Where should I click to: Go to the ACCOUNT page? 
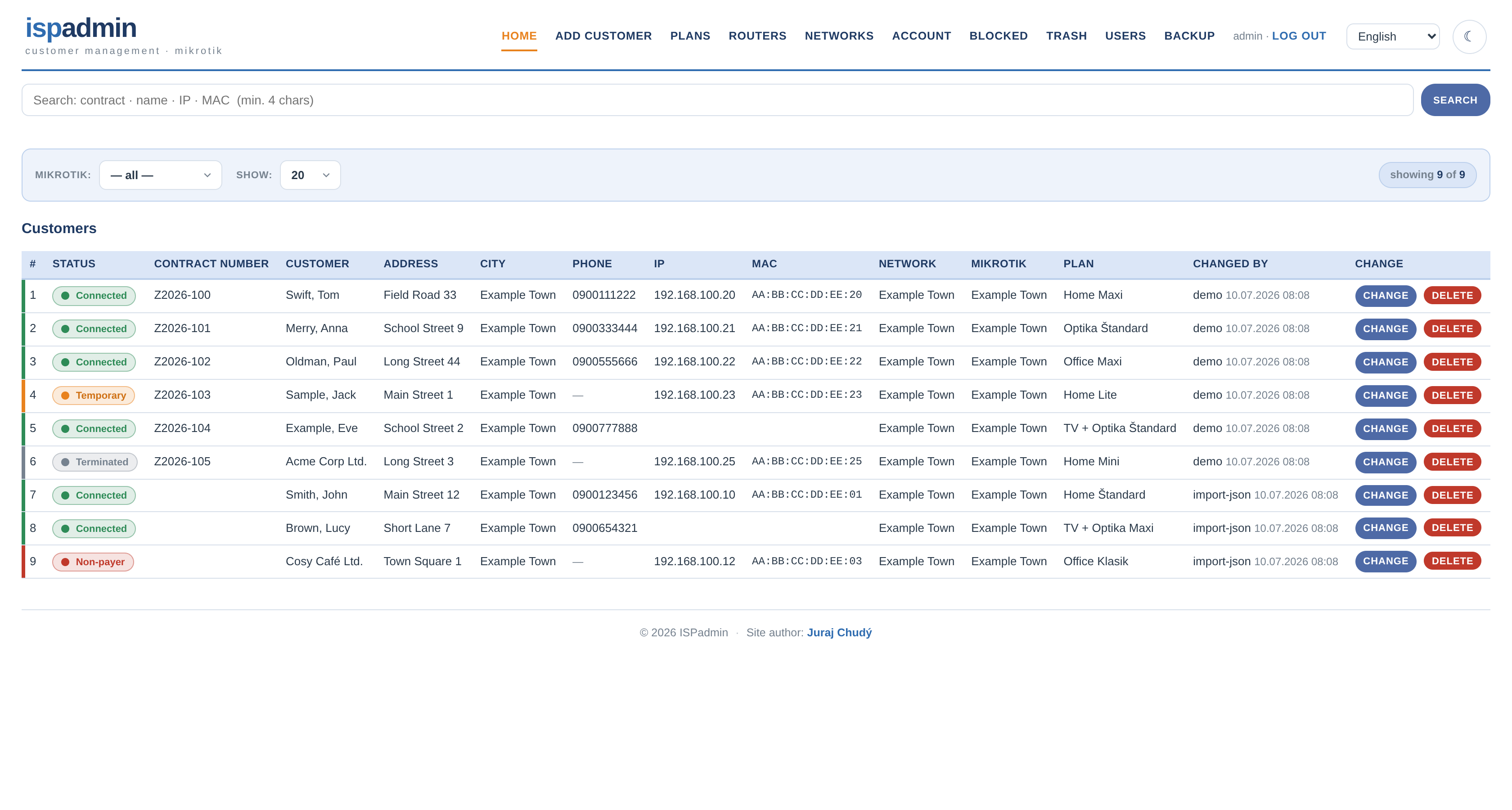click(921, 36)
